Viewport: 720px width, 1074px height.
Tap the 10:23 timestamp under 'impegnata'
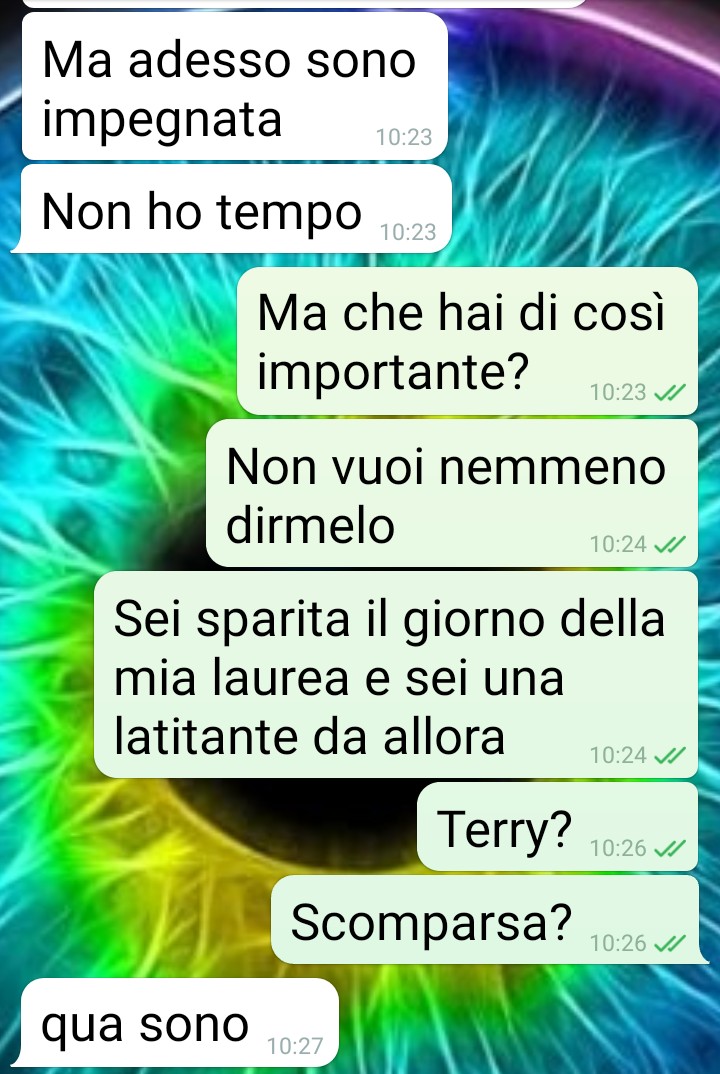click(x=404, y=137)
